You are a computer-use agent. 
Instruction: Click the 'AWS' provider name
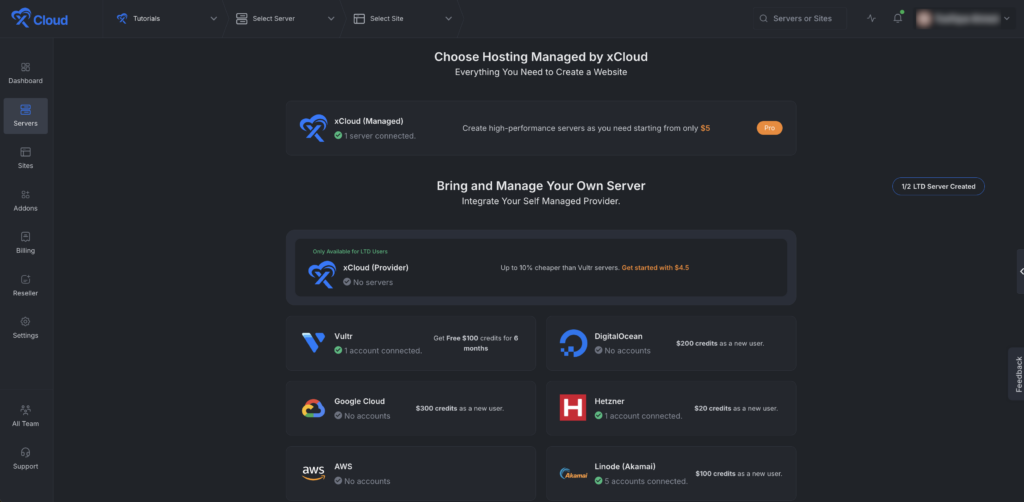click(x=343, y=467)
